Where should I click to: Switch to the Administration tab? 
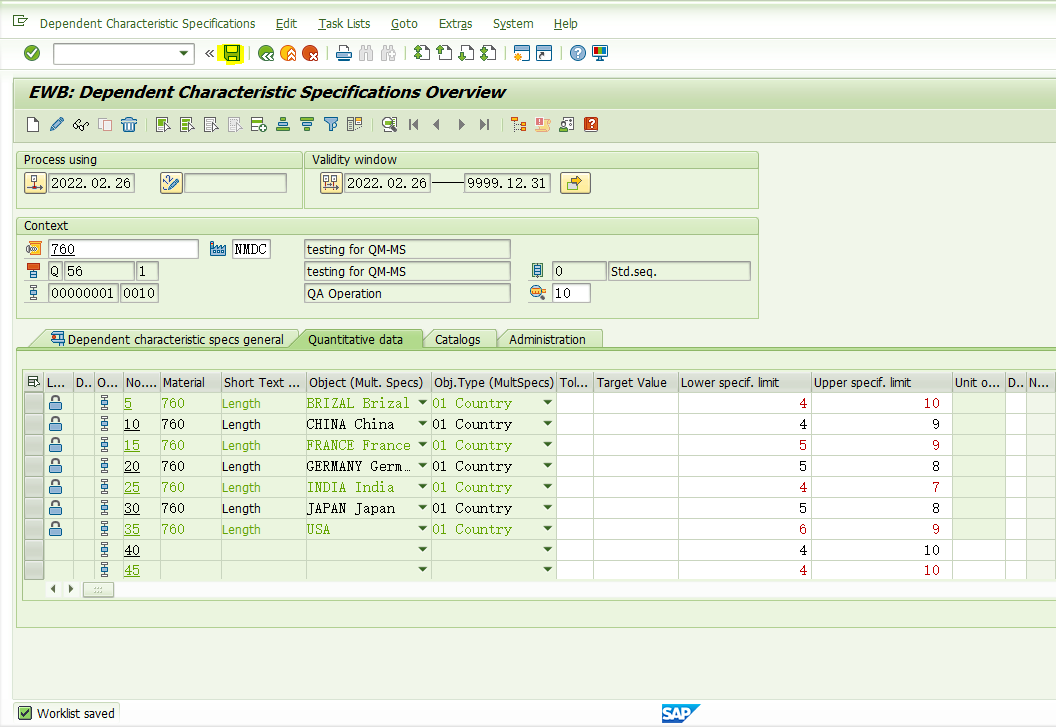click(548, 340)
